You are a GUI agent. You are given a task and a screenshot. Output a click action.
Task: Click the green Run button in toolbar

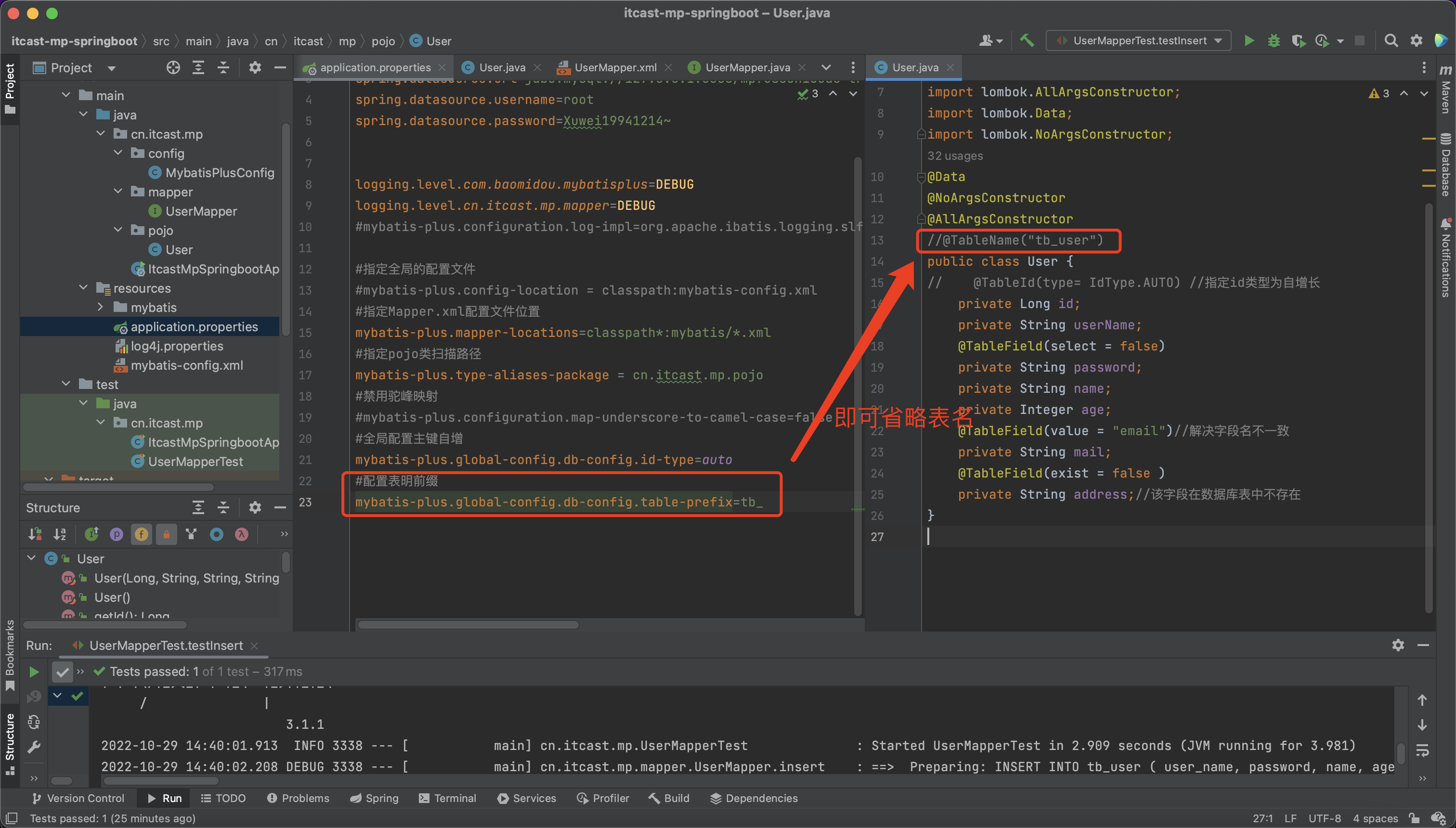(x=1249, y=41)
